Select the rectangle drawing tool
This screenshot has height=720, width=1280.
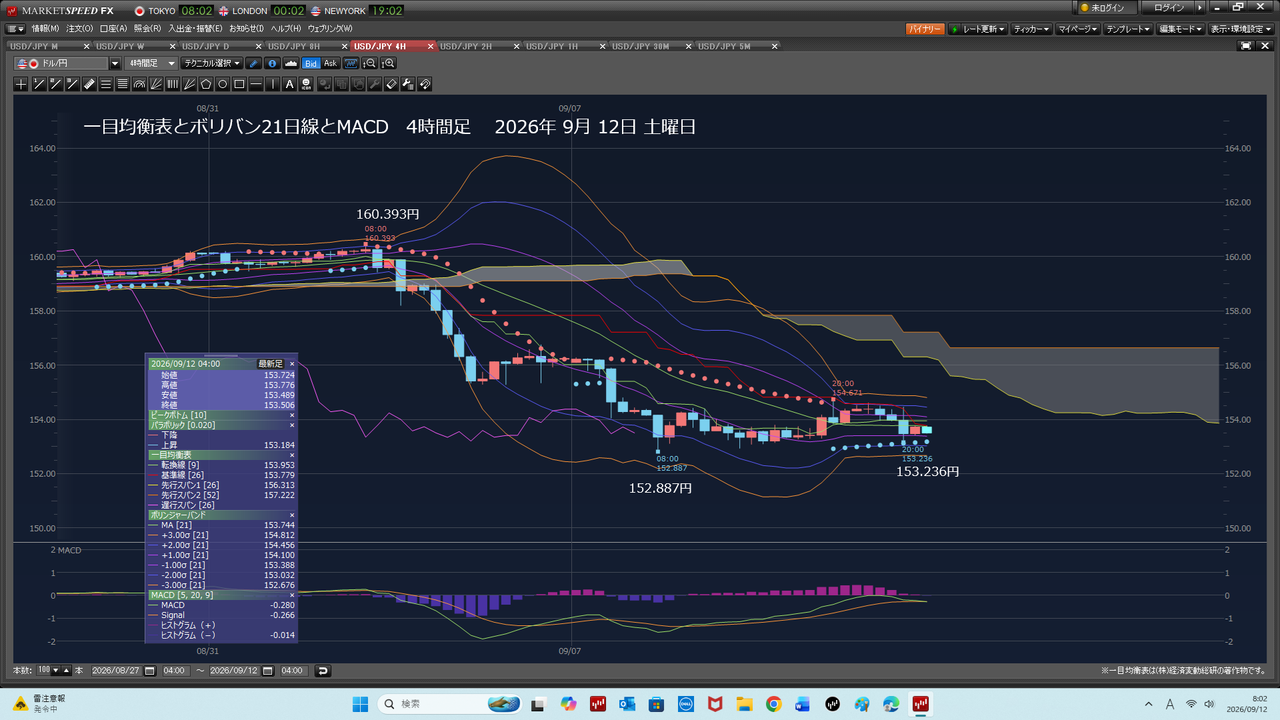[239, 84]
